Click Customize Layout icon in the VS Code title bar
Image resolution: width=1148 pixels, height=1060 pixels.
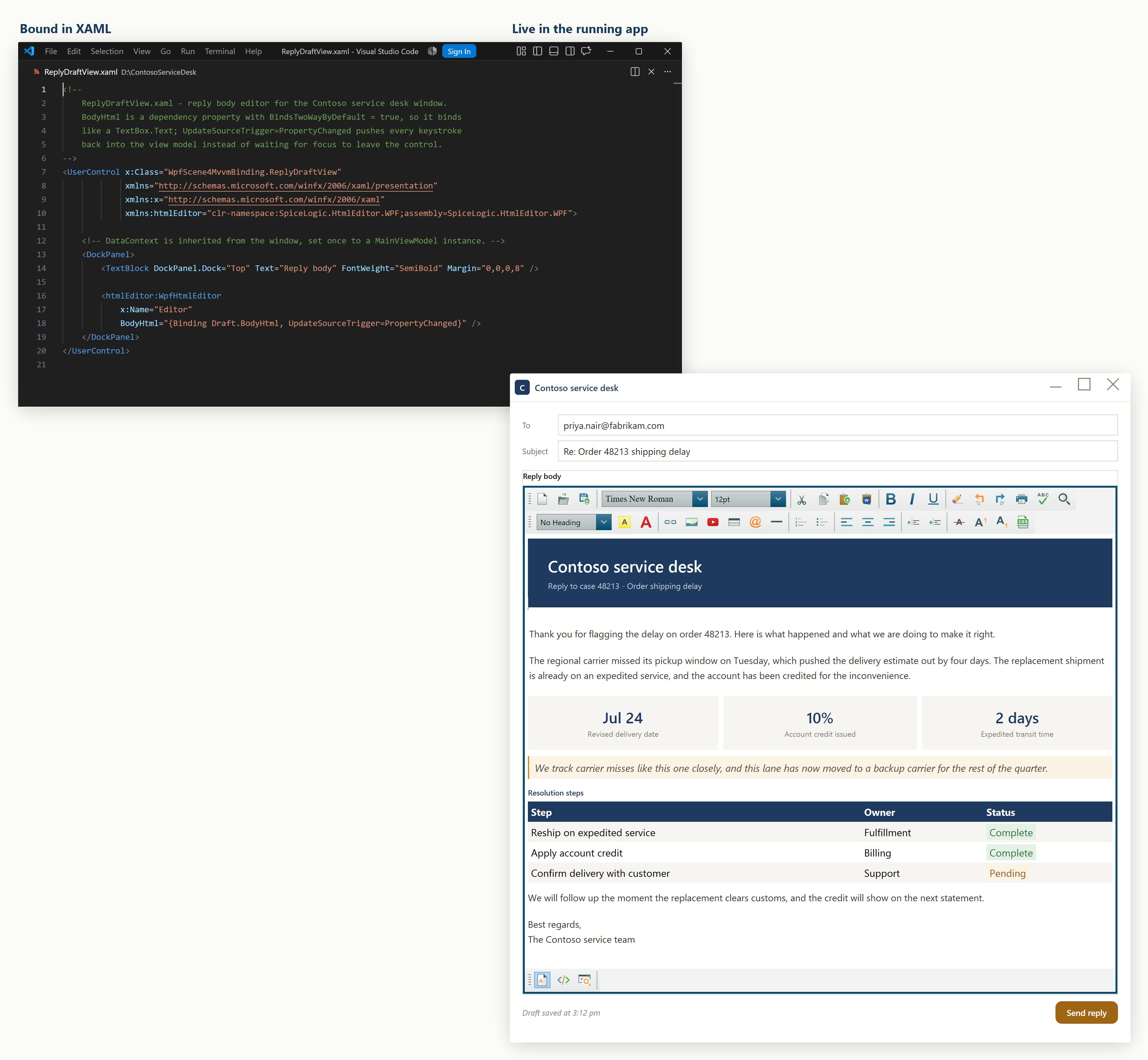[x=521, y=51]
